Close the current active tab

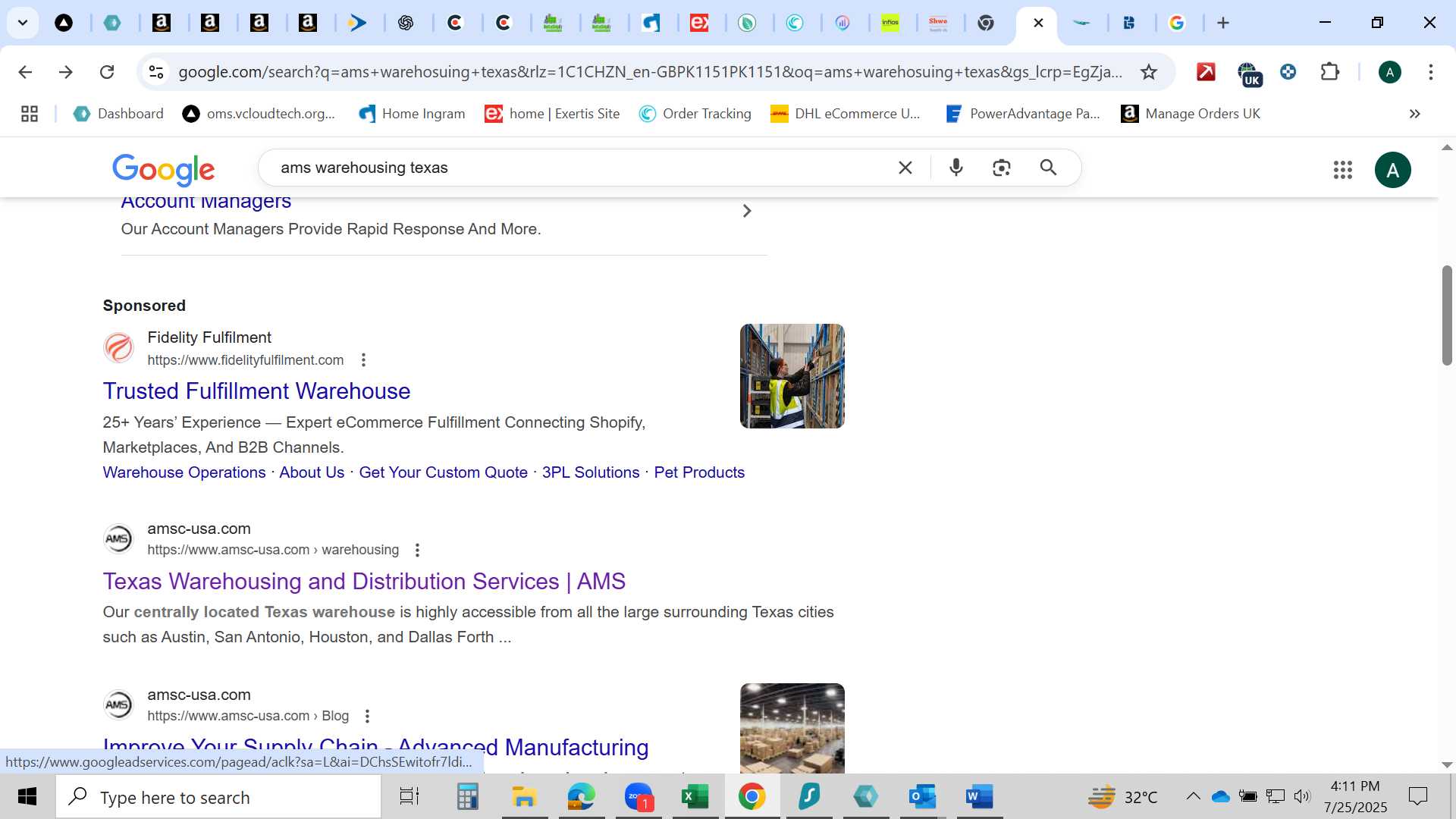(x=1039, y=23)
